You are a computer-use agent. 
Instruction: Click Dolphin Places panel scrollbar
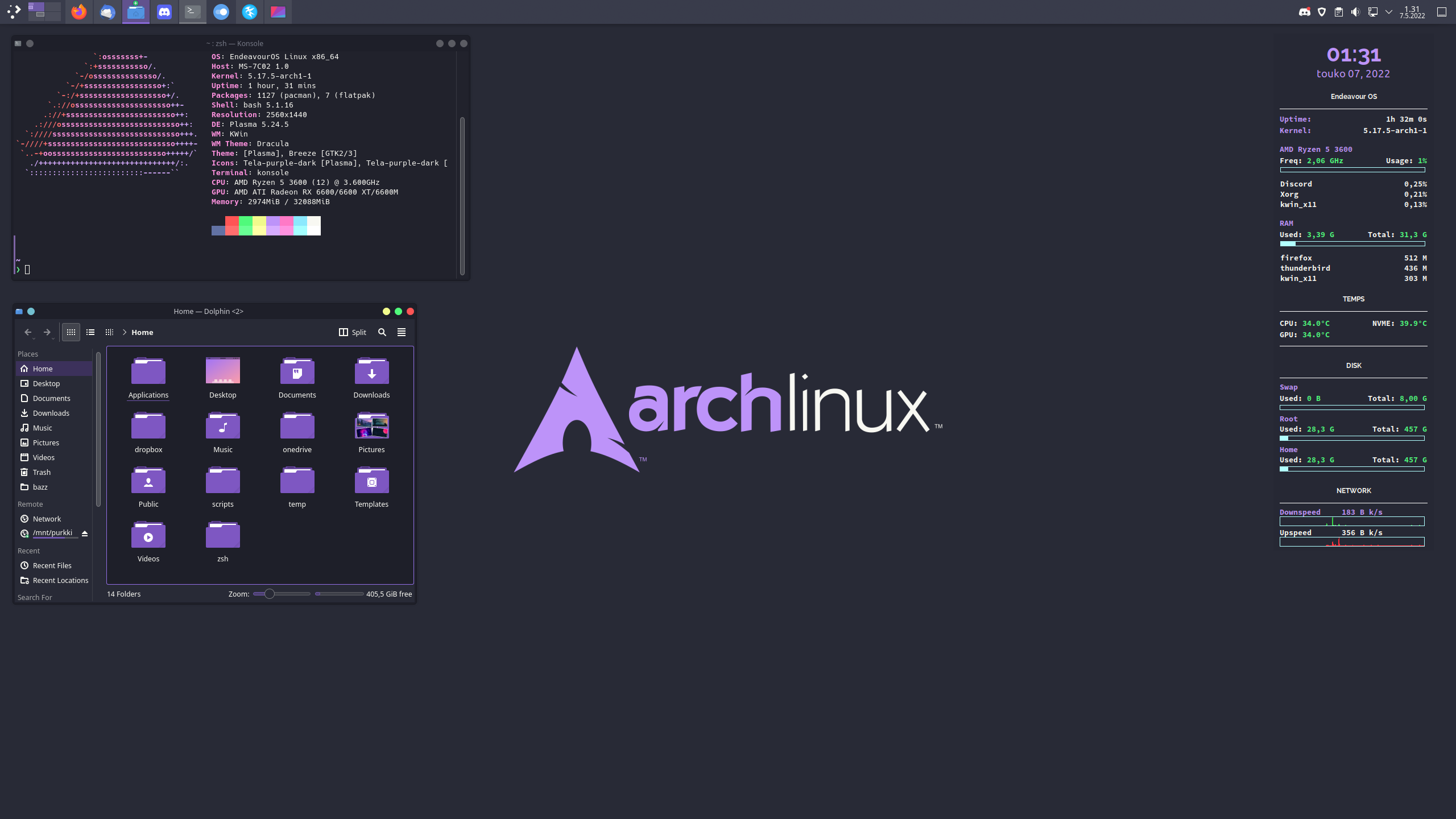[98, 429]
